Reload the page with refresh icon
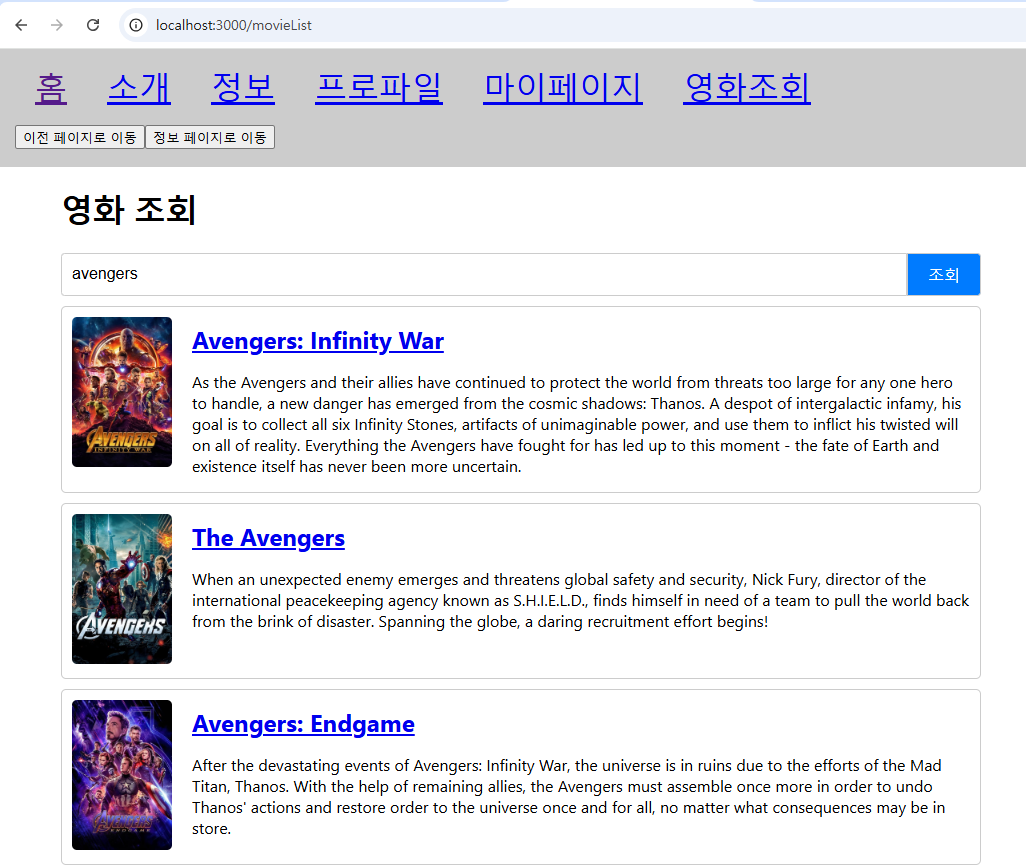The height and width of the screenshot is (867, 1026). 93,25
